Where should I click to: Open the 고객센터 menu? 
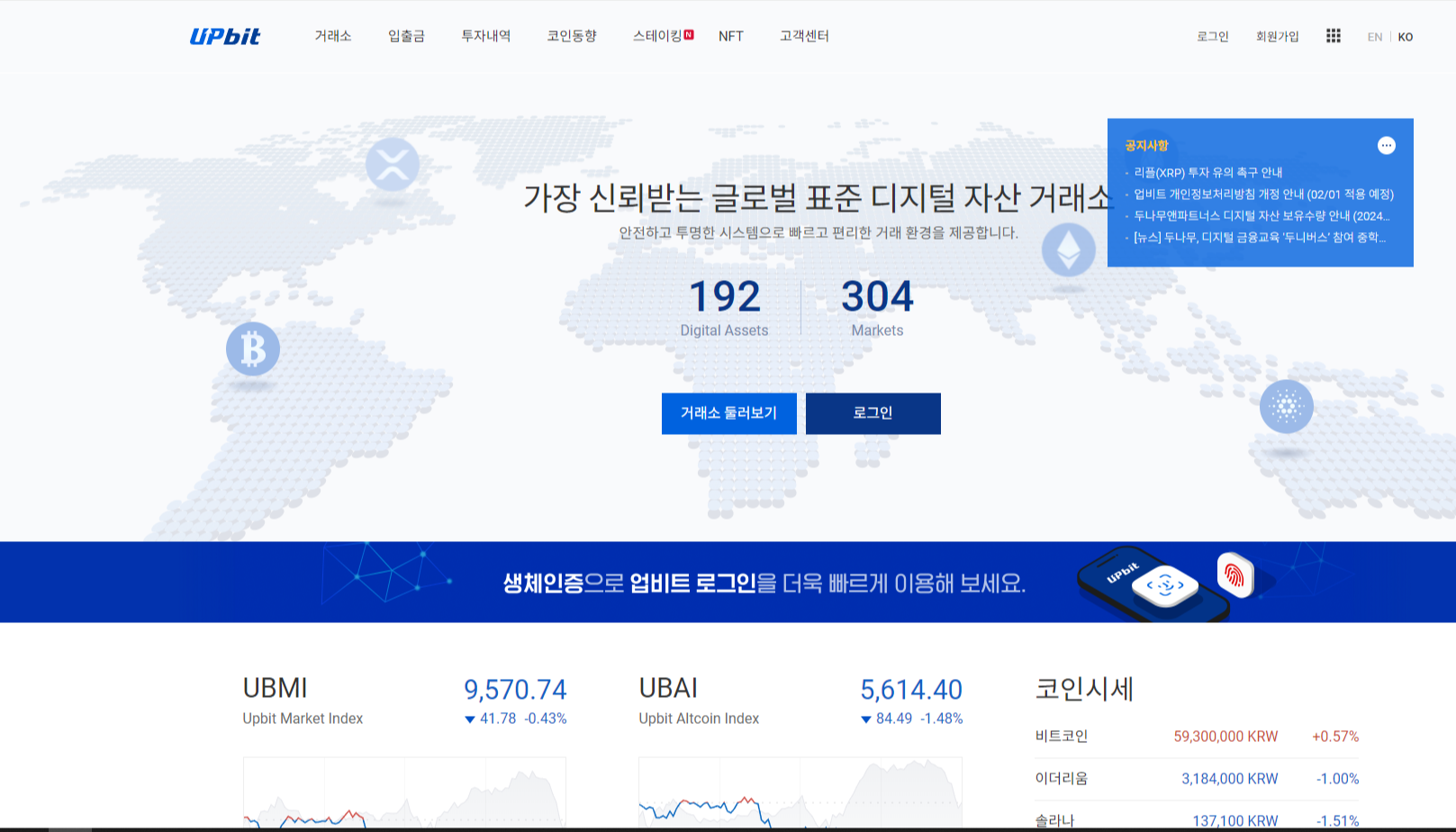tap(804, 36)
